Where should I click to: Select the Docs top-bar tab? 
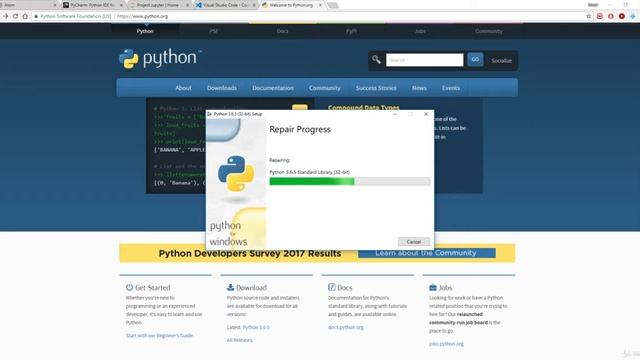pos(282,31)
